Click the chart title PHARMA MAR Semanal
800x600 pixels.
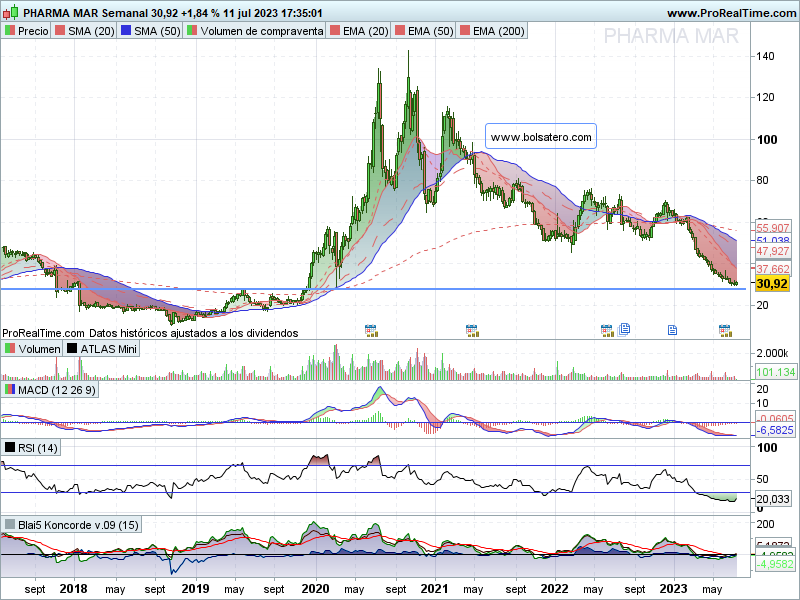point(86,13)
